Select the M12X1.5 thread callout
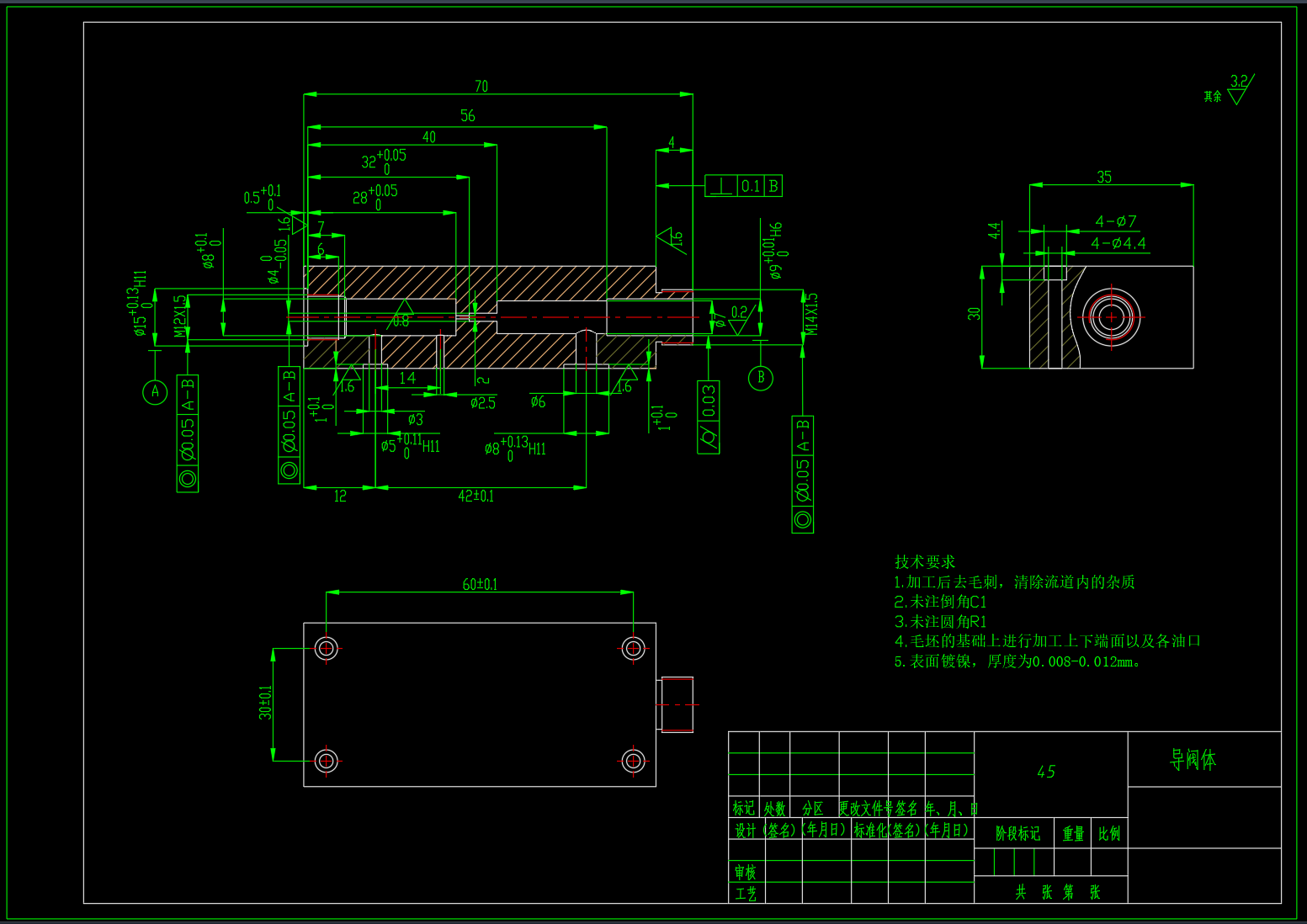 [x=180, y=316]
